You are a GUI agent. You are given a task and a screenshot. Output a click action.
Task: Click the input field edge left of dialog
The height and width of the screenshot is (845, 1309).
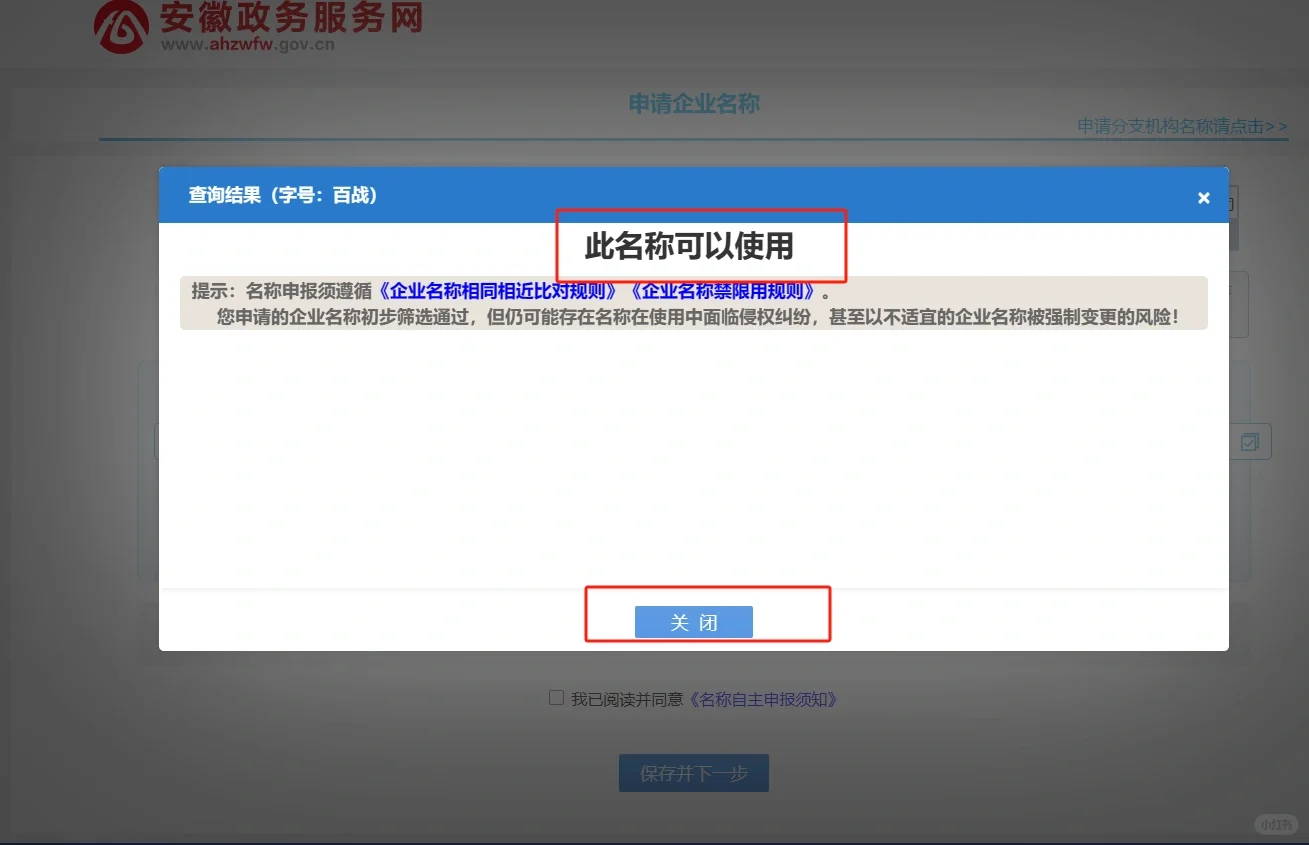pos(156,442)
